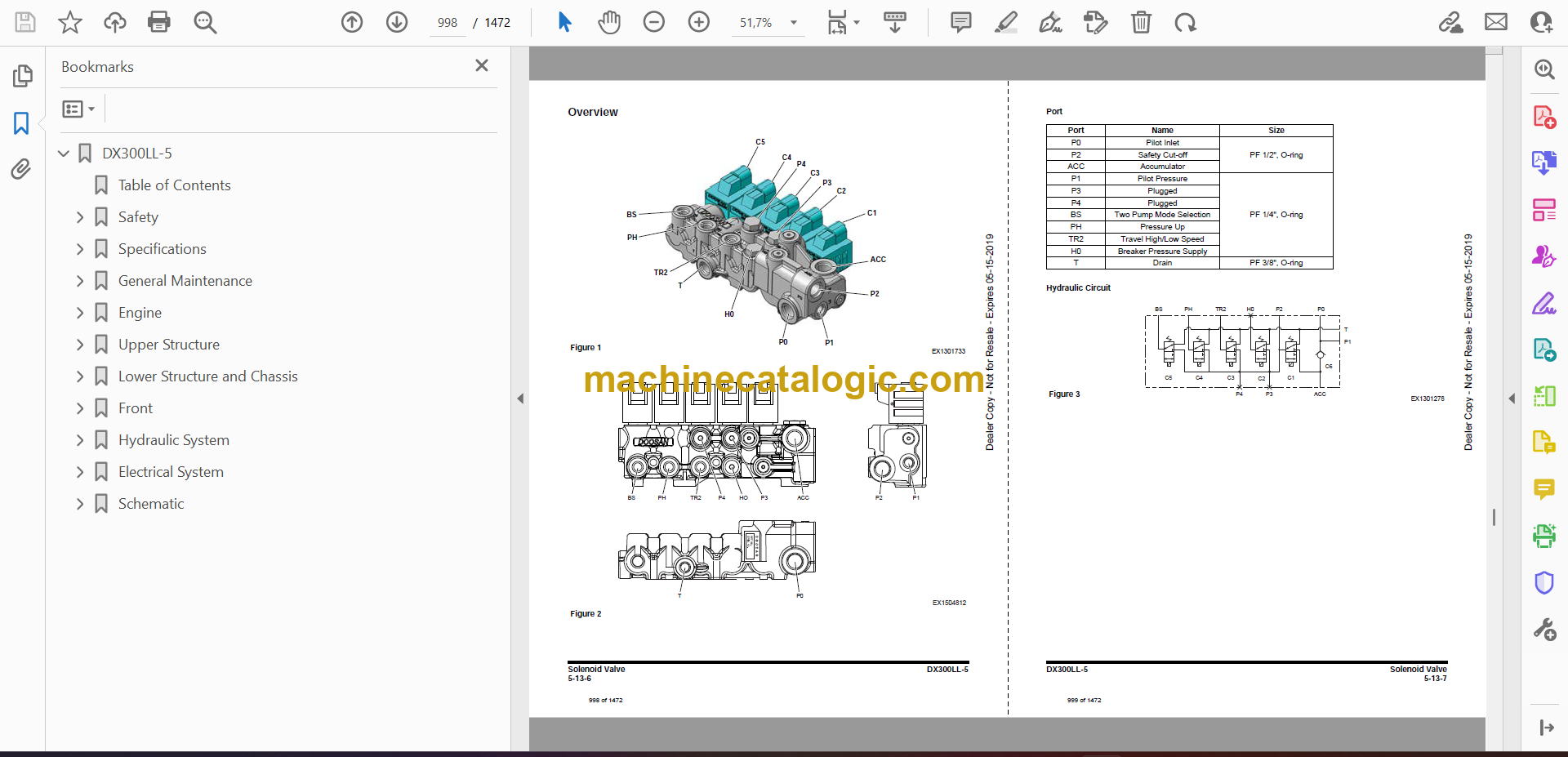Expand the Engine bookmark
The height and width of the screenshot is (757, 1568).
80,313
